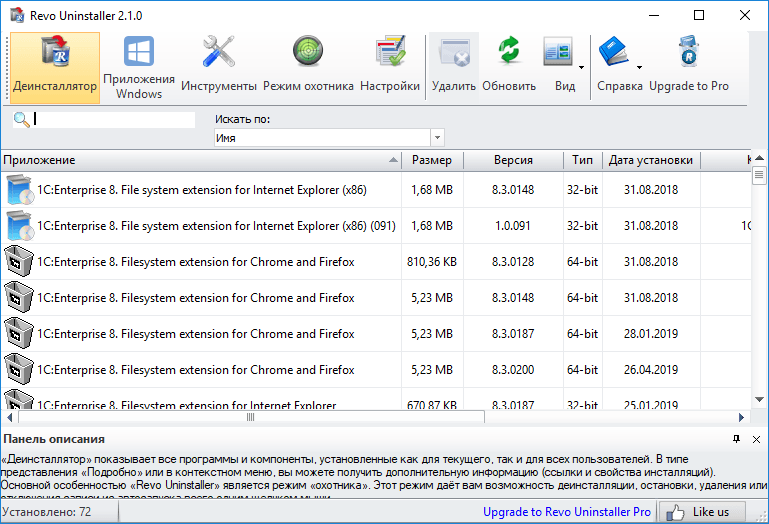Screen dimensions: 769x524
Task: Click the horizontal scrollbar left arrow
Action: pyautogui.click(x=9, y=418)
